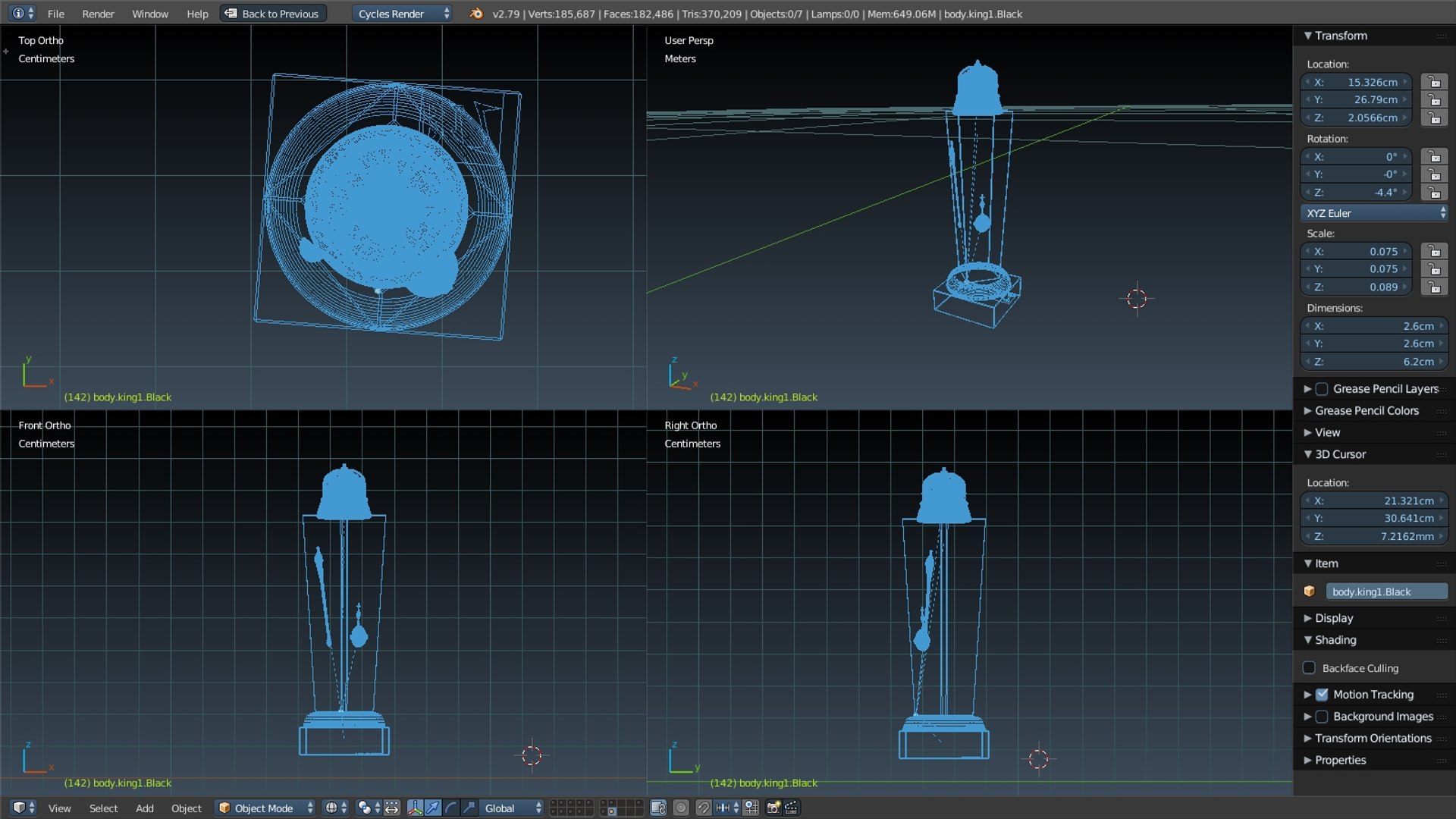Open pivot point selector
This screenshot has height=819, width=1456.
click(x=368, y=808)
